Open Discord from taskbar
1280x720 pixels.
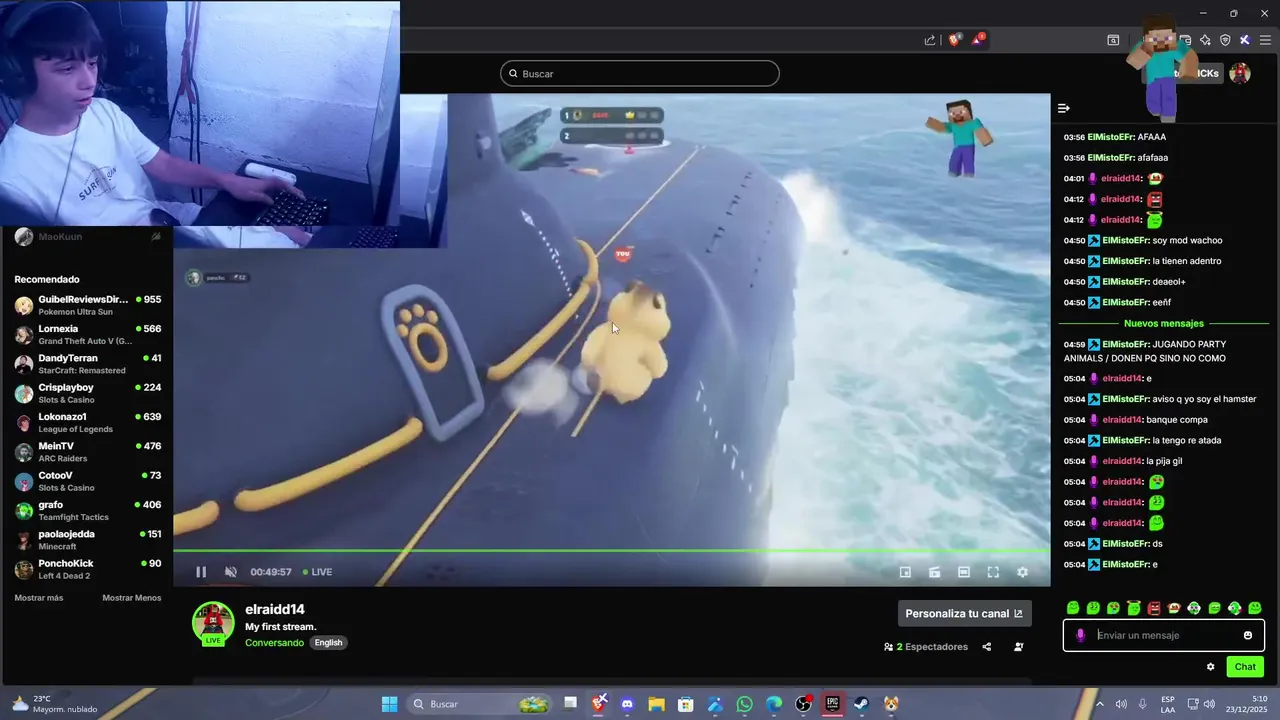[627, 704]
